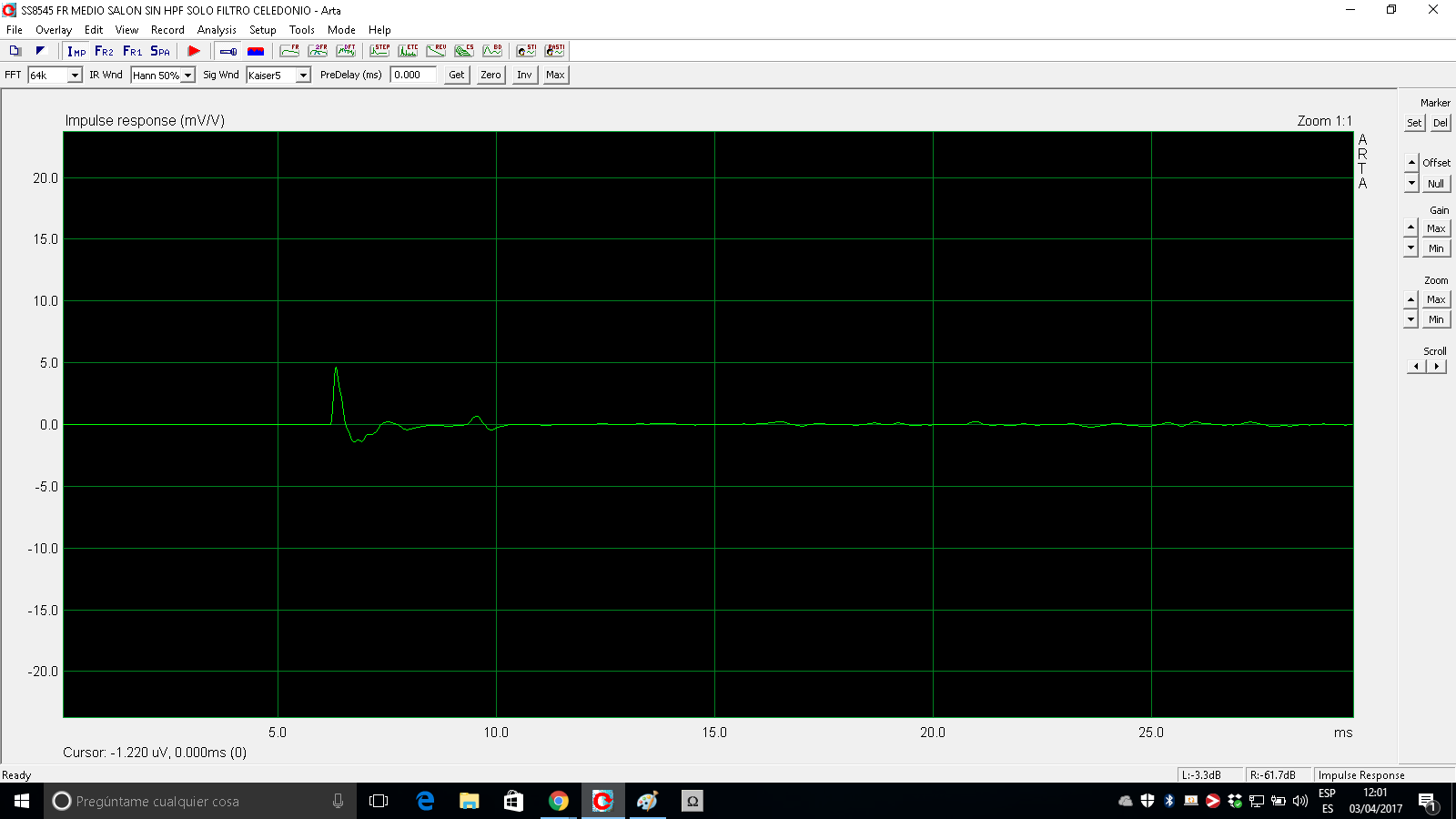Click the Scroll left arrow
1456x819 pixels.
click(x=1416, y=367)
